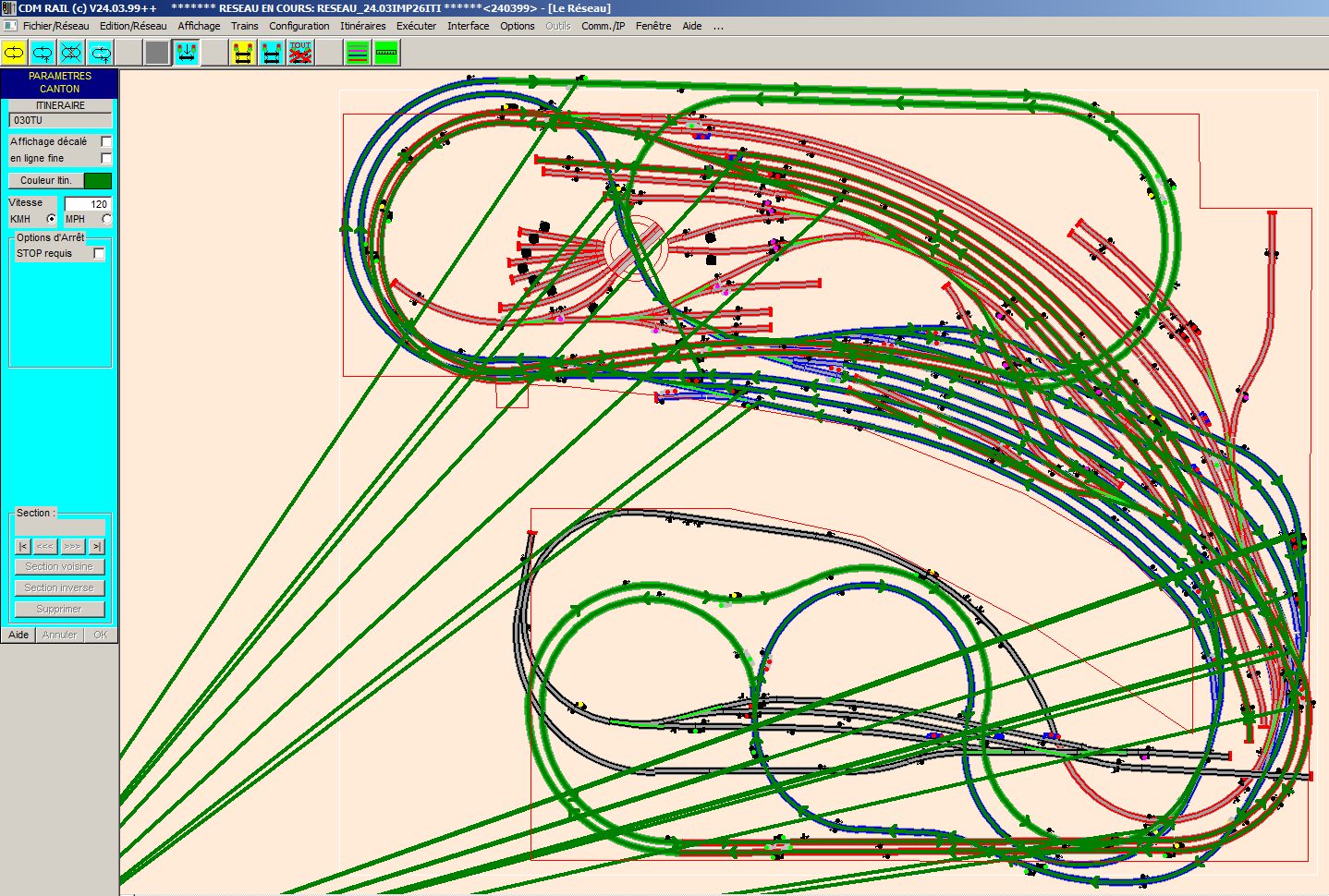
Task: Click the green colored-lines layers icon
Action: tap(358, 53)
